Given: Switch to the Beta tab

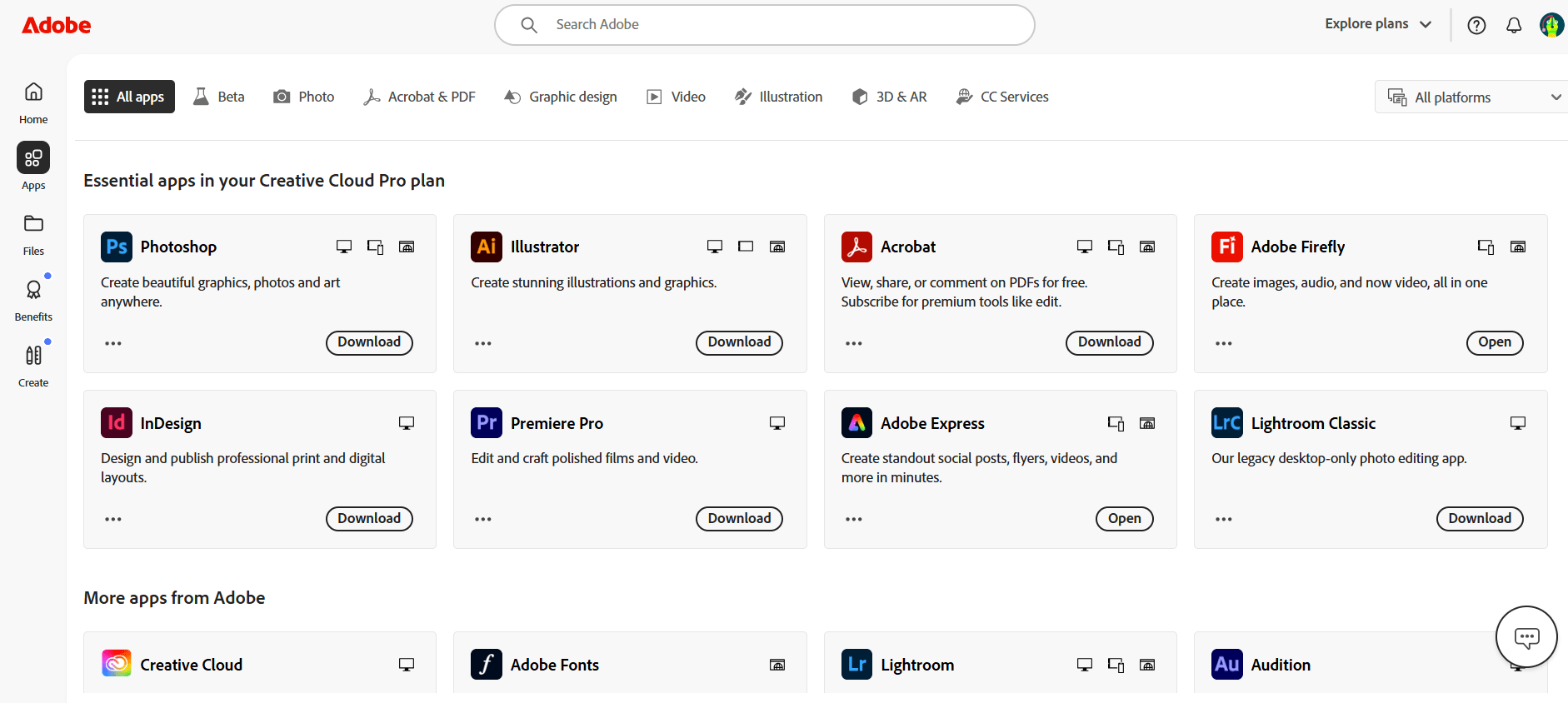Looking at the screenshot, I should [219, 97].
